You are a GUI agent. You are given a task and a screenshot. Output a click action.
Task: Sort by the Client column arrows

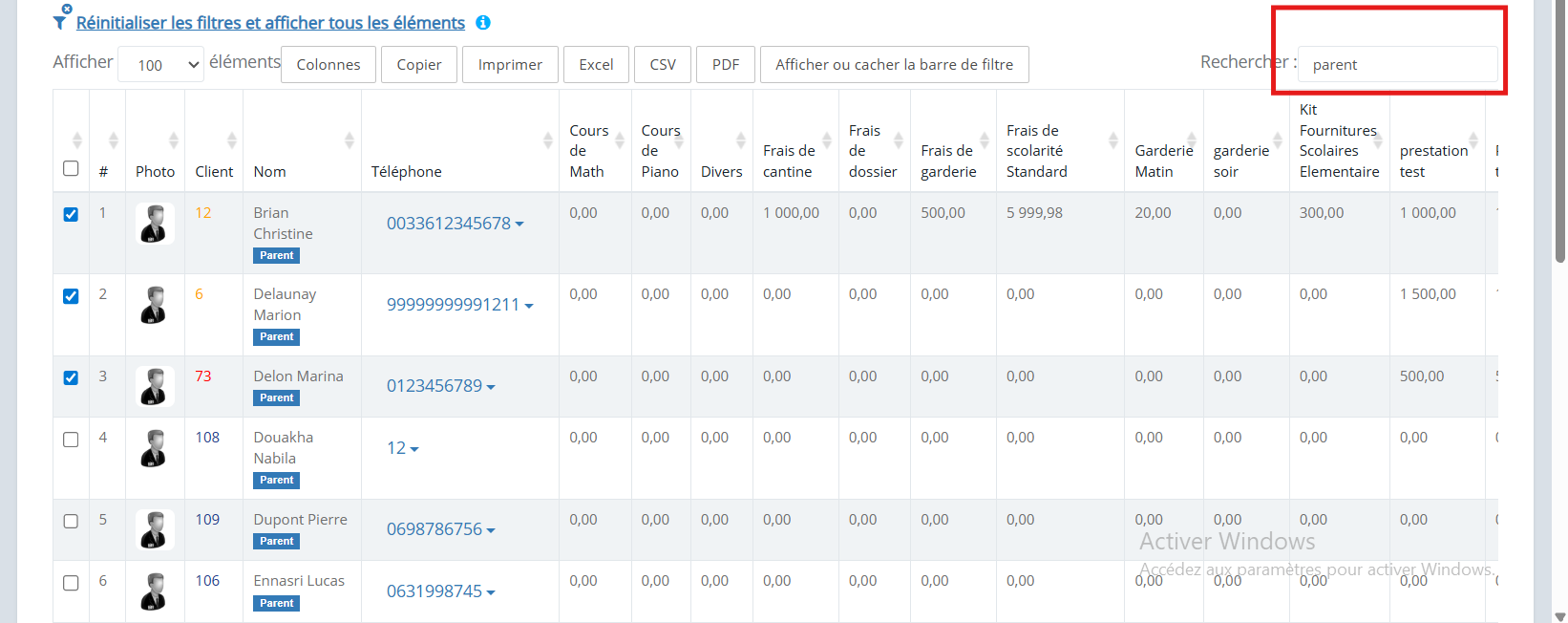point(231,140)
